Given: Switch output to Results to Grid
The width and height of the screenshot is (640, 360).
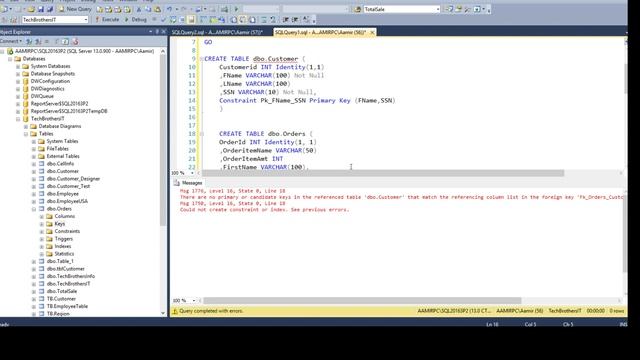Looking at the screenshot, I should 243,20.
